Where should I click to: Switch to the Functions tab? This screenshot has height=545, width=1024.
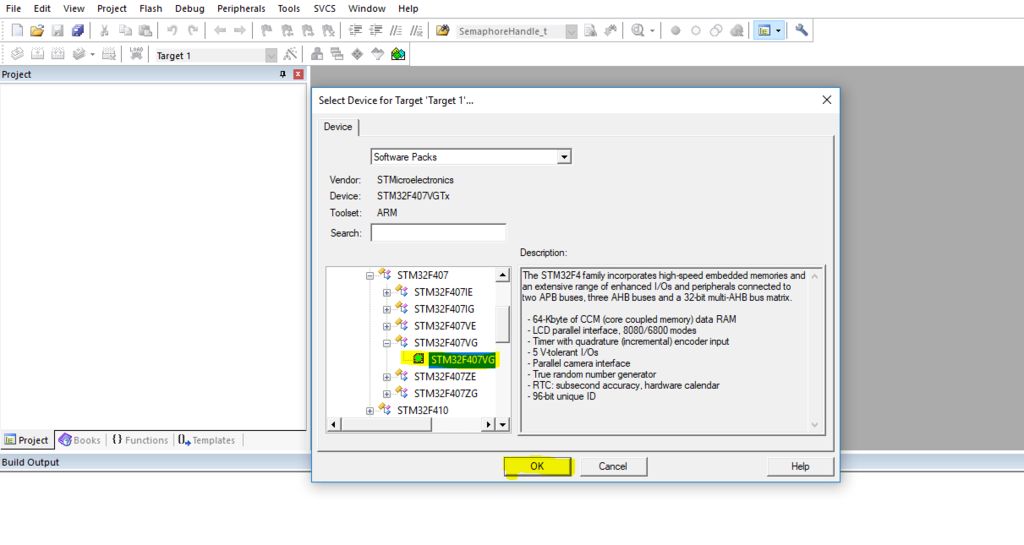(140, 440)
